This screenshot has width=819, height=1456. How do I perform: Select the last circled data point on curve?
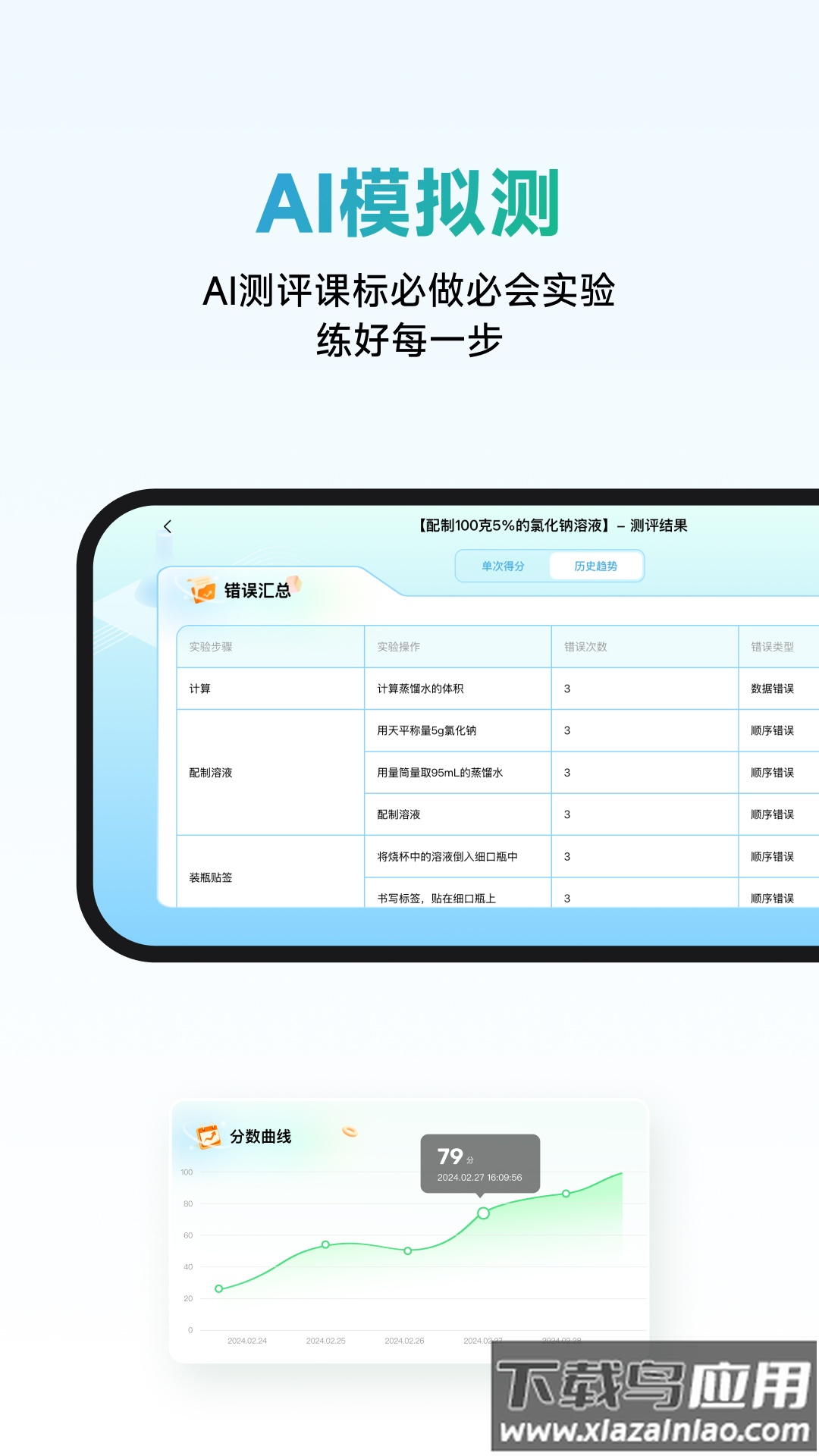[x=566, y=1194]
